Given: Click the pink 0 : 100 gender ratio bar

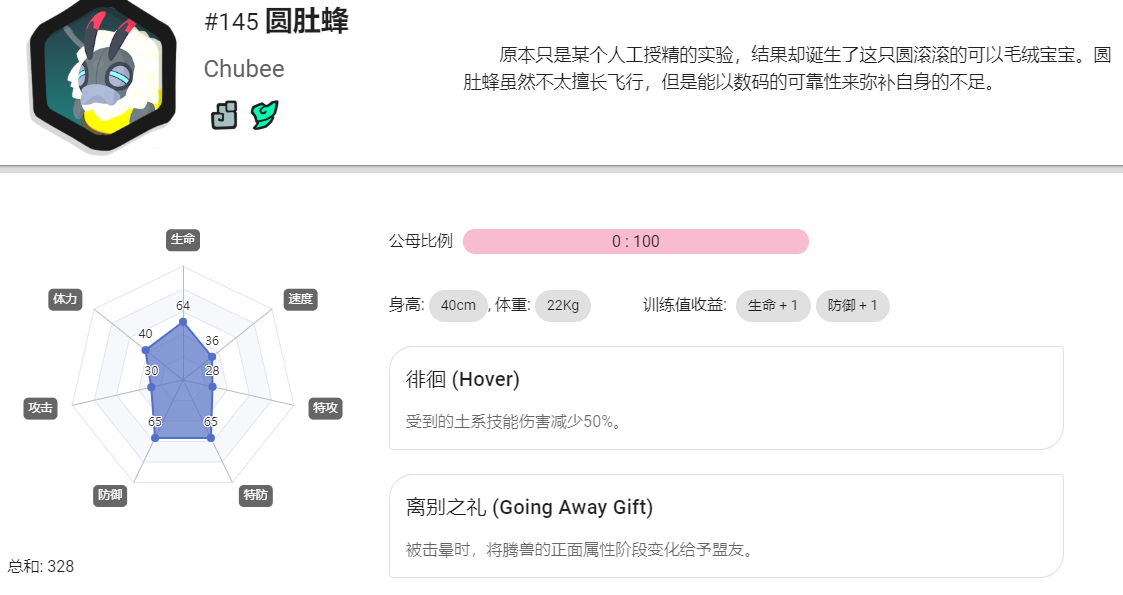Looking at the screenshot, I should 636,241.
